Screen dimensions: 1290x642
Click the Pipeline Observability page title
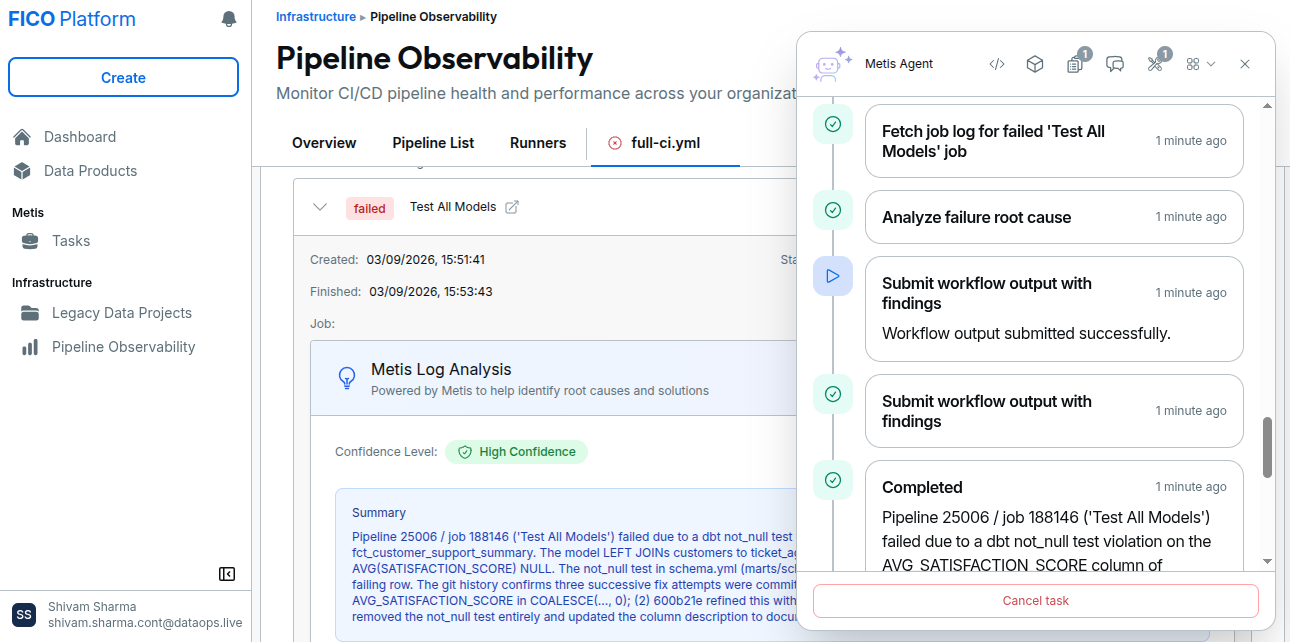434,58
